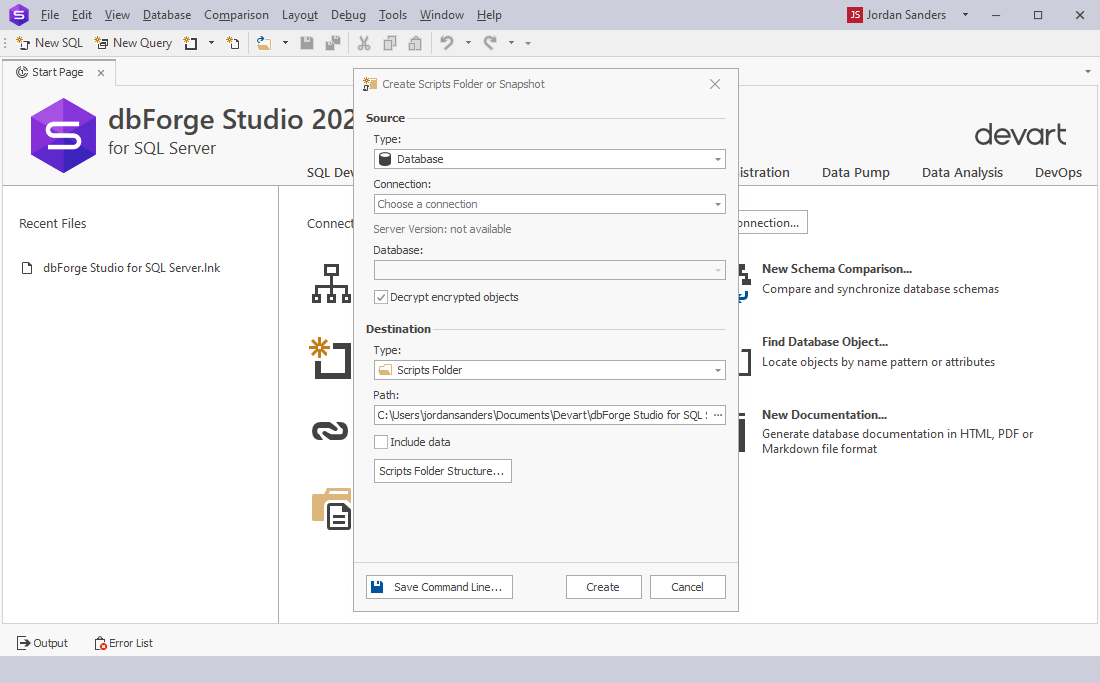
Task: Click the JS user avatar badge
Action: (854, 15)
